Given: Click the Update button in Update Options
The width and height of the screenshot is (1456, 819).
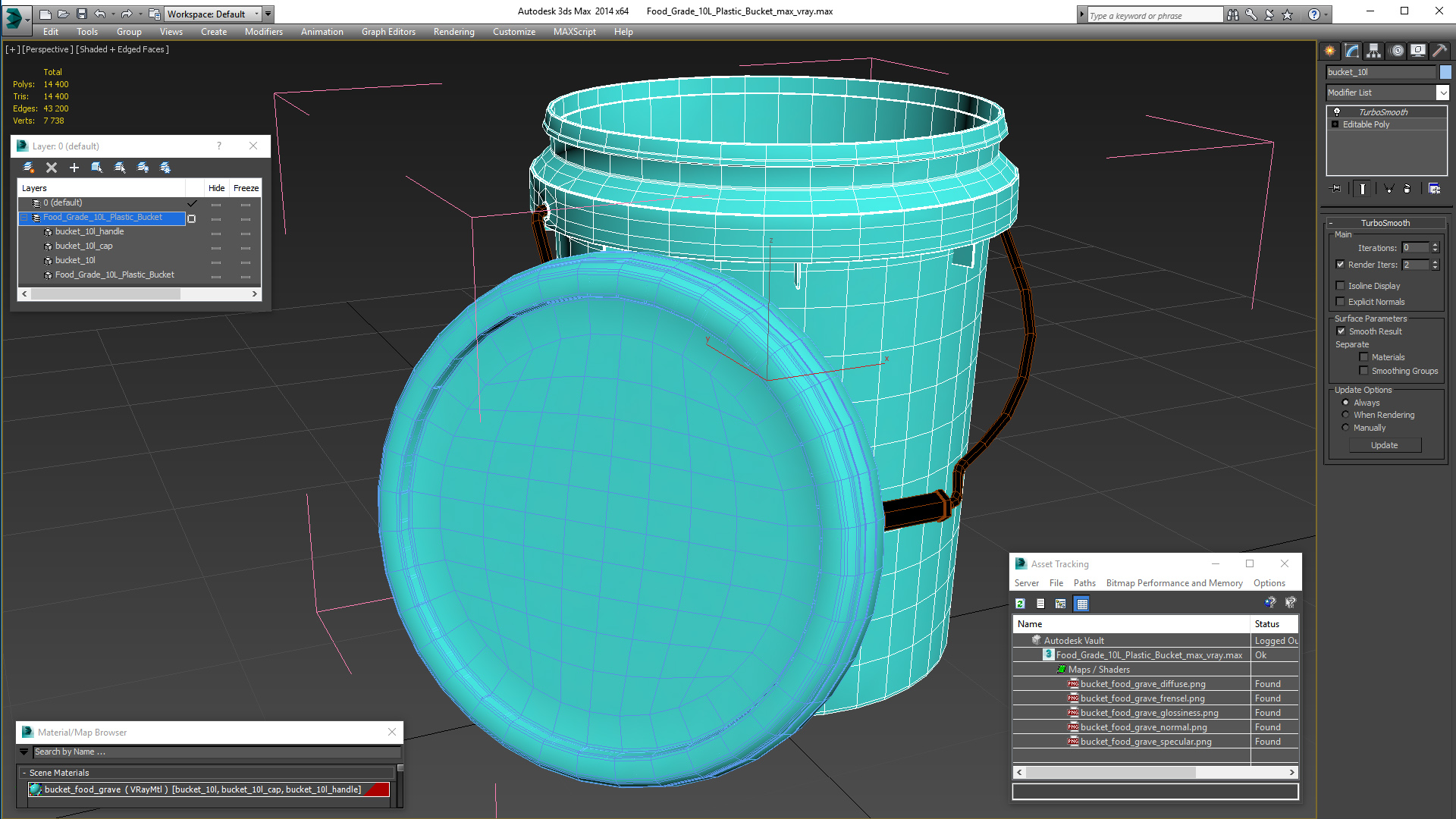Looking at the screenshot, I should tap(1385, 445).
